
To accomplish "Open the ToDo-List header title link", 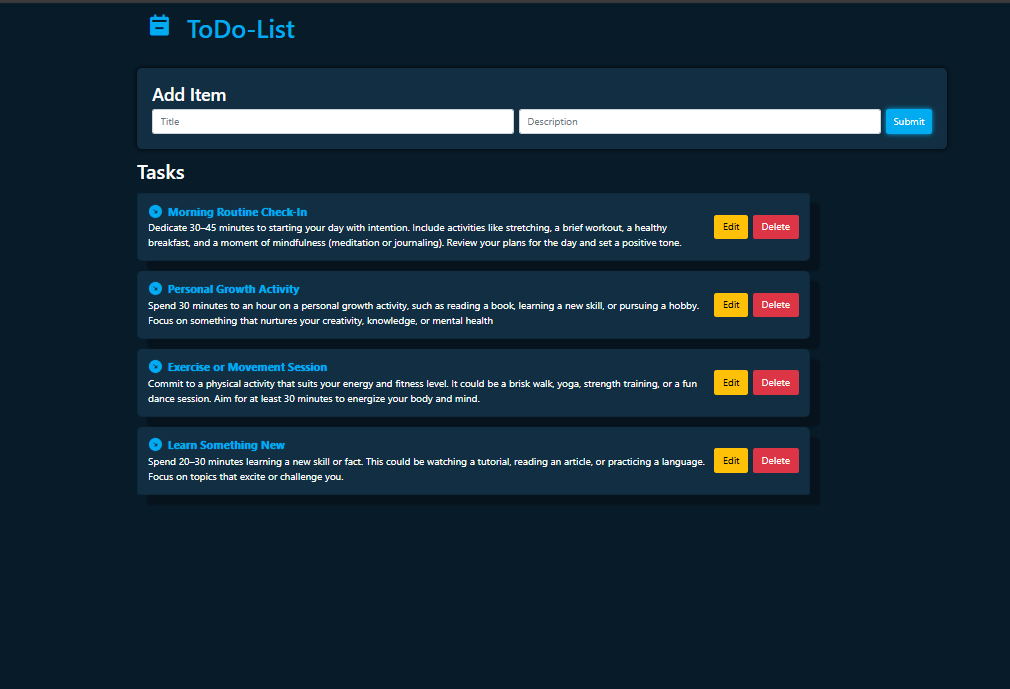I will tap(241, 29).
